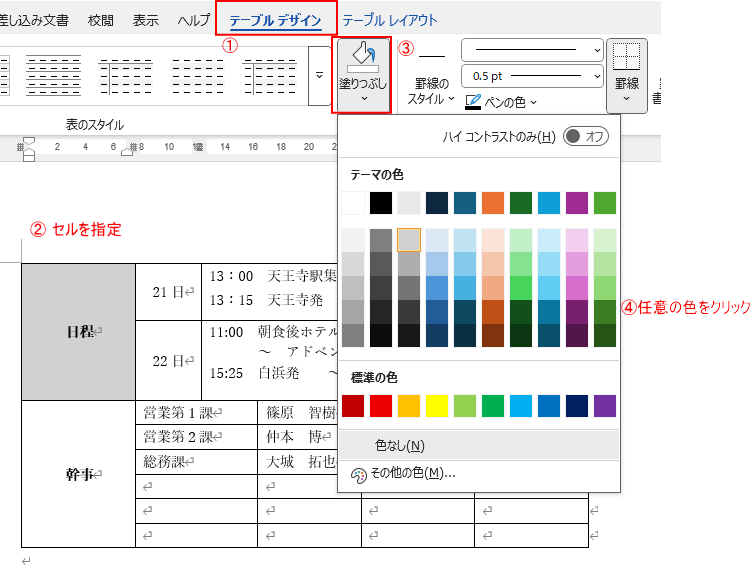Image resolution: width=750 pixels, height=579 pixels.
Task: Pick the standard purple color swatch
Action: (x=605, y=406)
